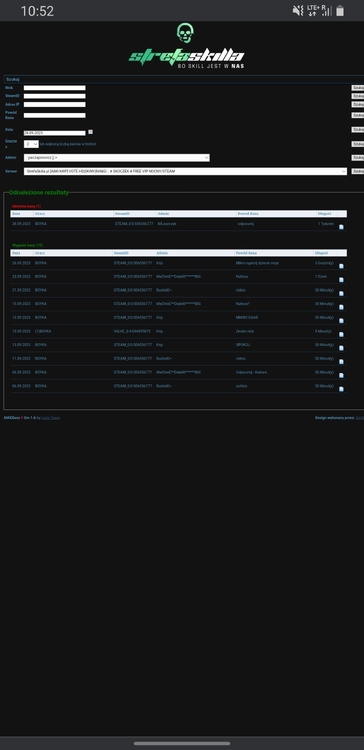Tap the battery icon in status bar
This screenshot has width=364, height=750.
coord(340,11)
